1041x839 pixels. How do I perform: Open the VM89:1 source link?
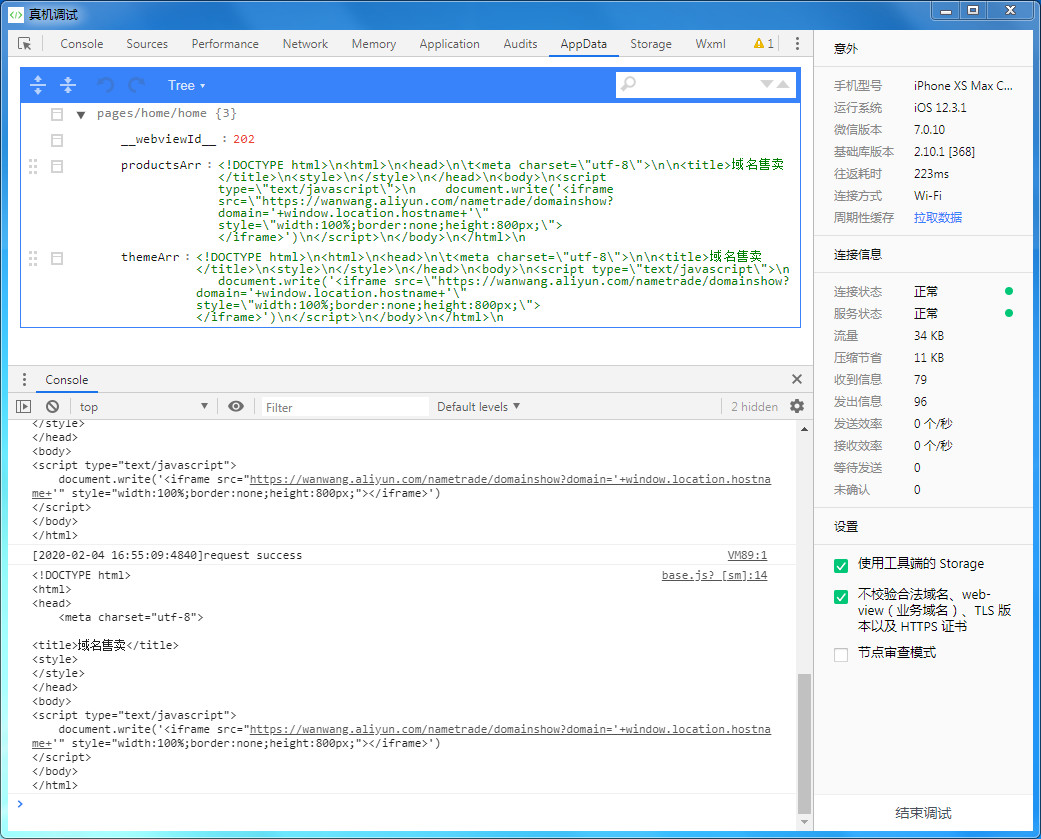[747, 556]
